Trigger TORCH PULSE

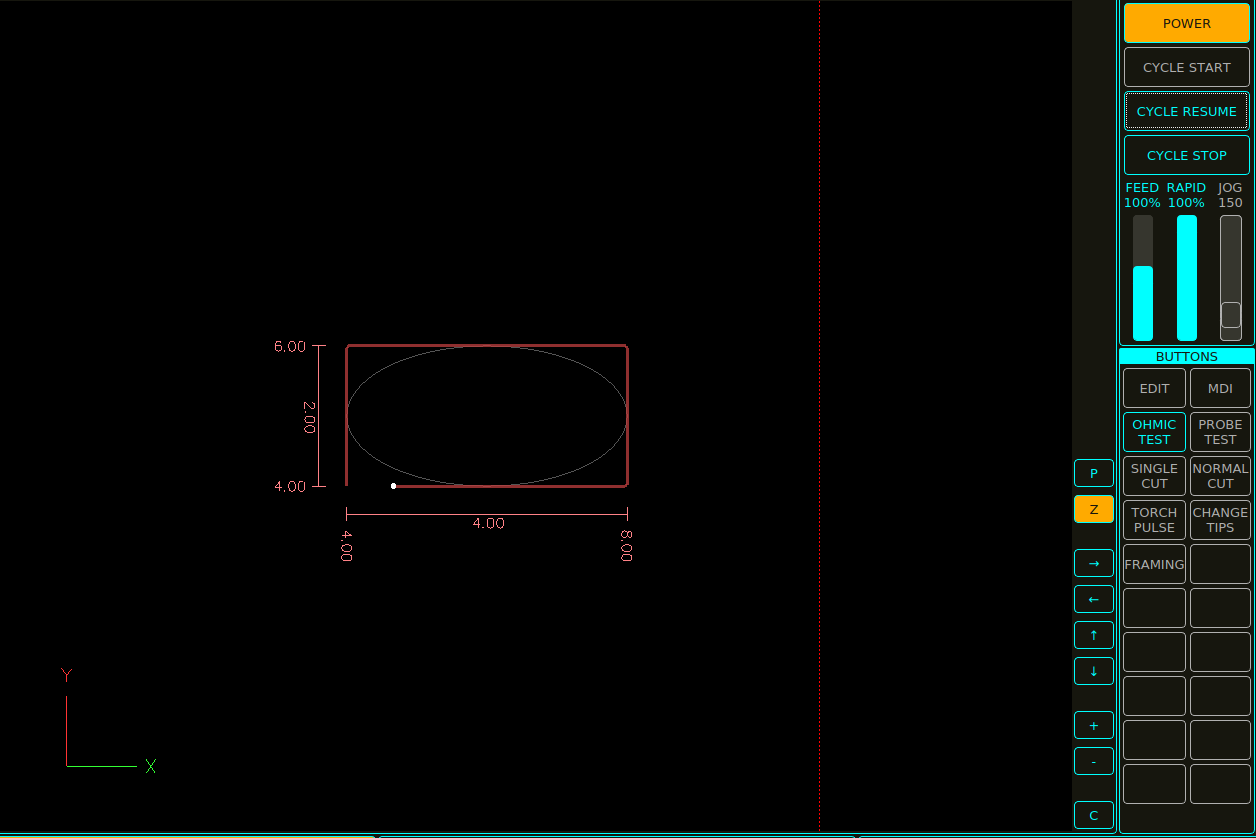pyautogui.click(x=1154, y=520)
